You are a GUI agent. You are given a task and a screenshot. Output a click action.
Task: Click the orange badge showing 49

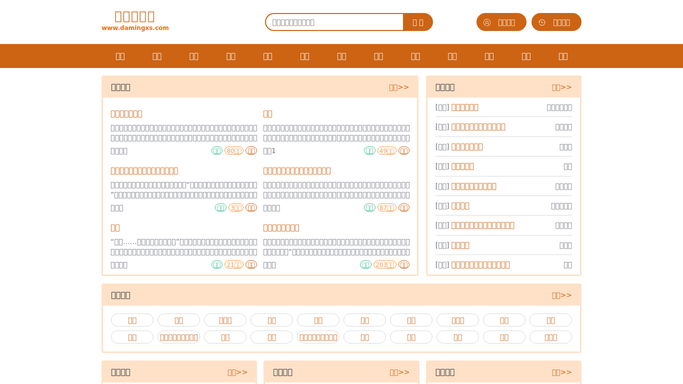(x=387, y=151)
